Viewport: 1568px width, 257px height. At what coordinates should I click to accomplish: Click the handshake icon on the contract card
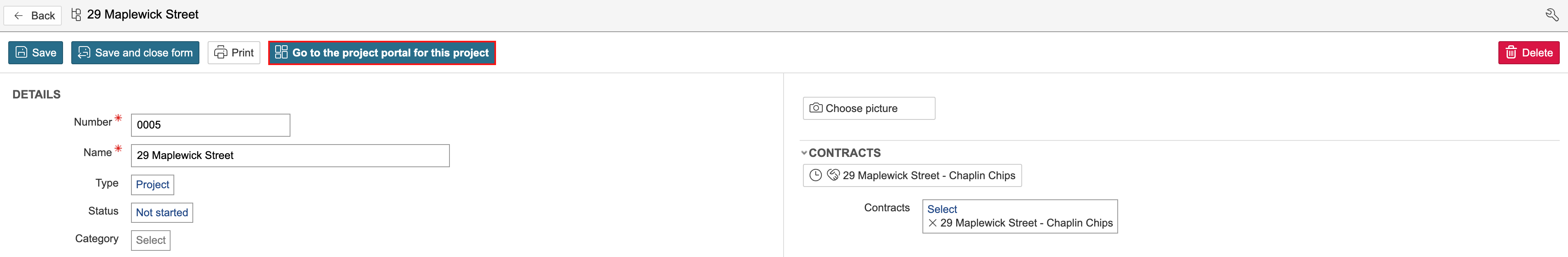[x=833, y=175]
